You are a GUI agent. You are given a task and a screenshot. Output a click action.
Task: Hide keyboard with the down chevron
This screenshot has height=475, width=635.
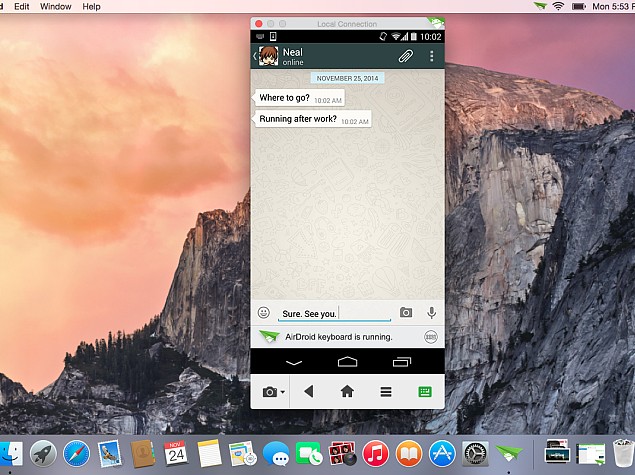click(x=293, y=361)
